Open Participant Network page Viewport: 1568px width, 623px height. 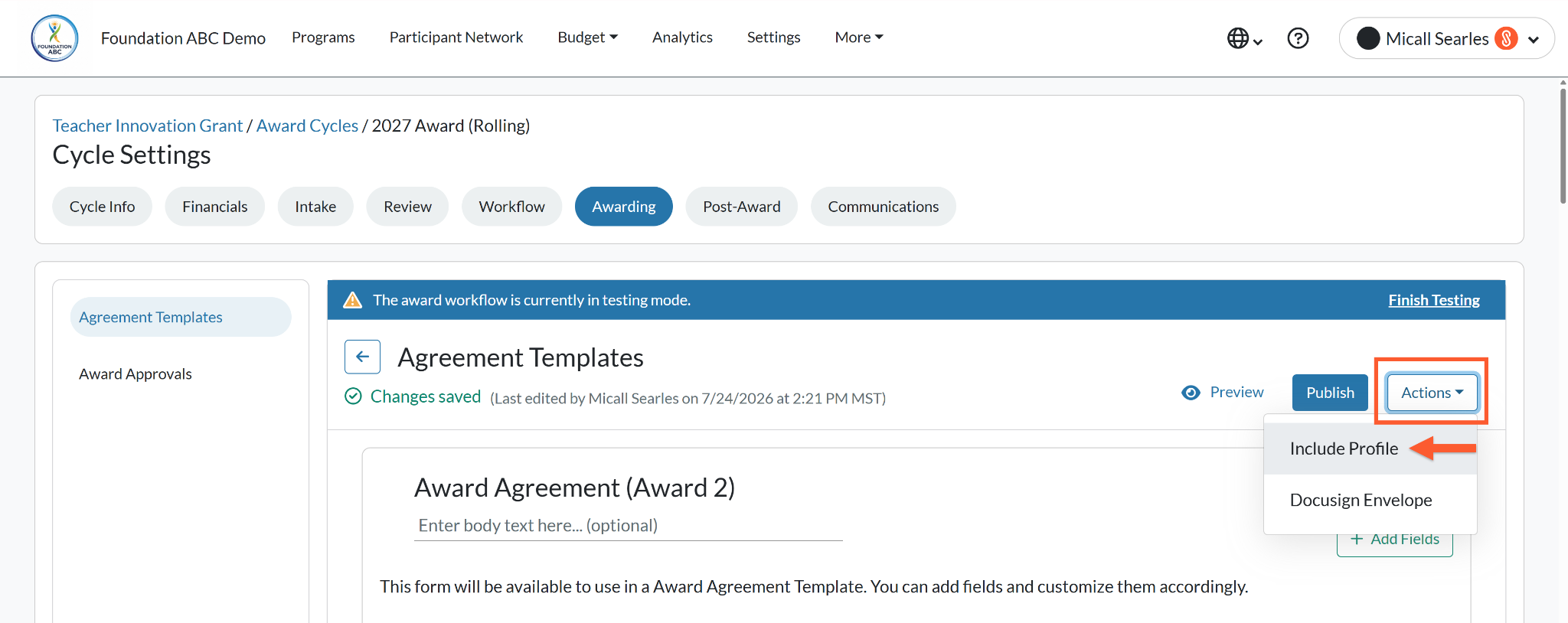(456, 37)
